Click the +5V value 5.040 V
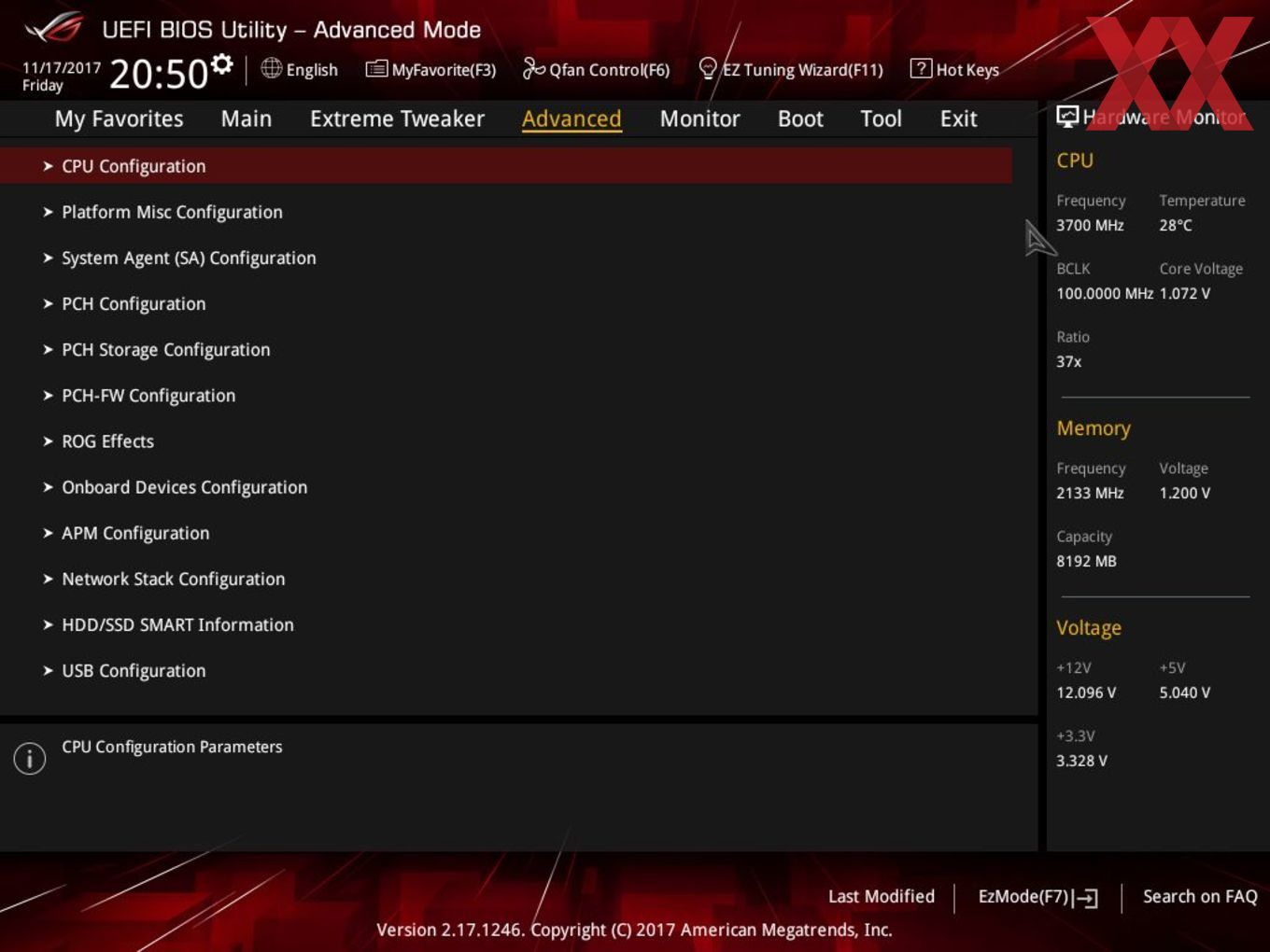This screenshot has width=1270, height=952. pyautogui.click(x=1185, y=693)
